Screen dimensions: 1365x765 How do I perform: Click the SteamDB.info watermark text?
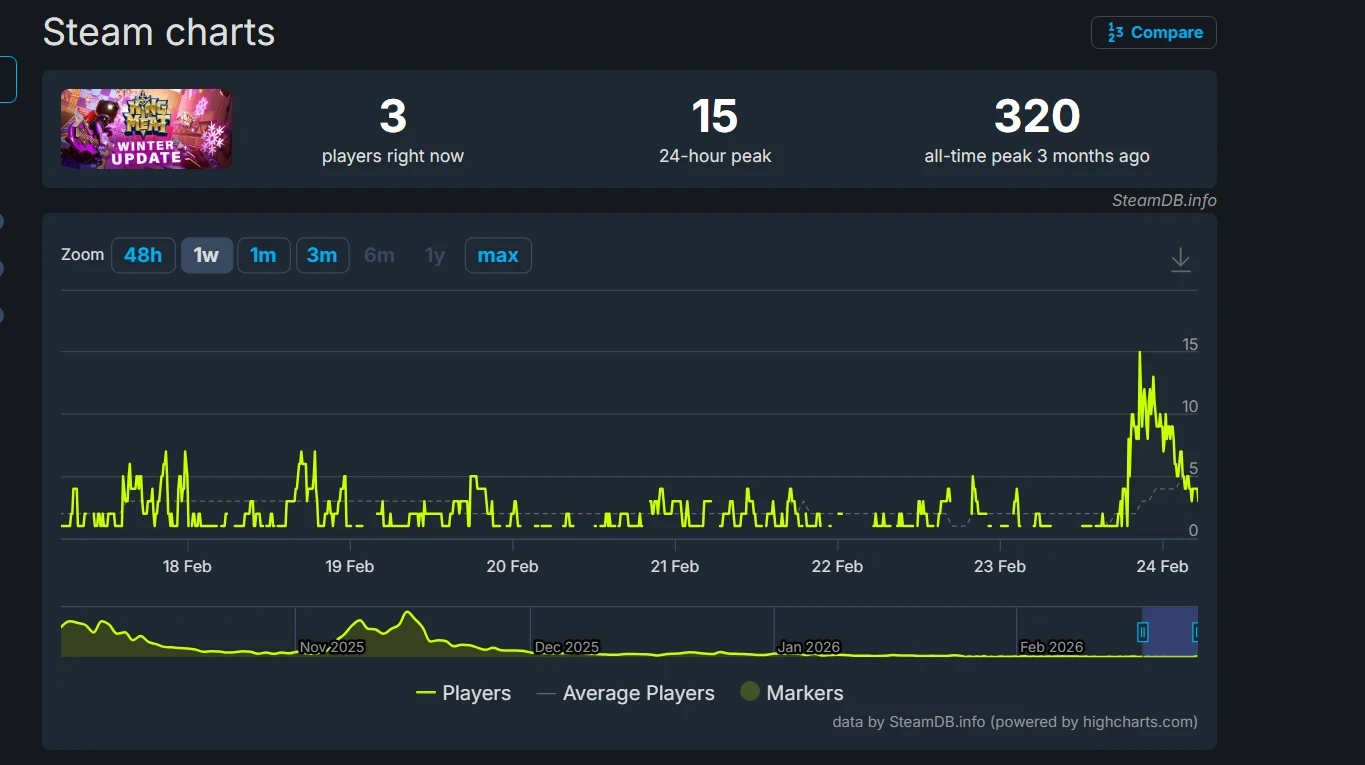(1163, 200)
